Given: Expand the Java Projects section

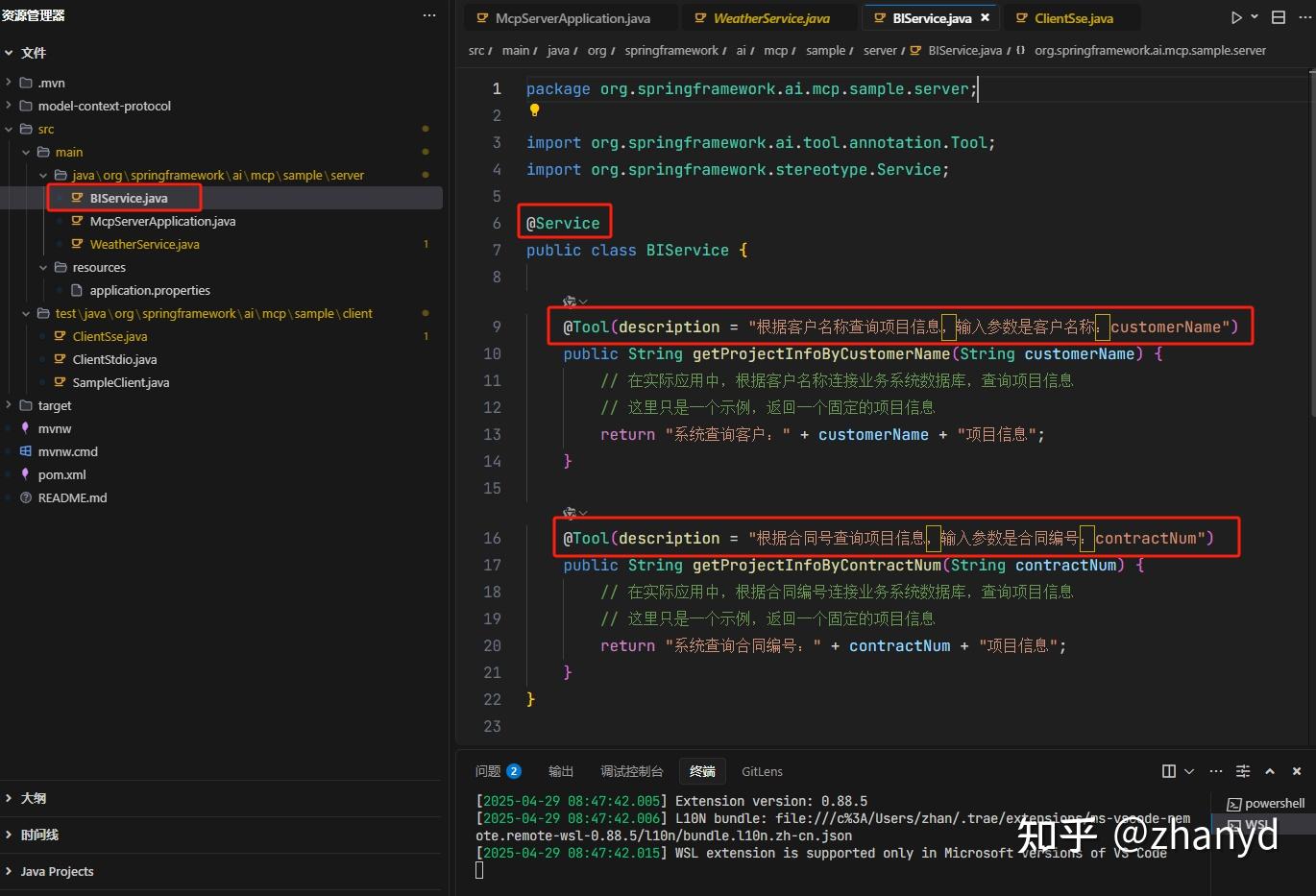Looking at the screenshot, I should click(x=57, y=871).
